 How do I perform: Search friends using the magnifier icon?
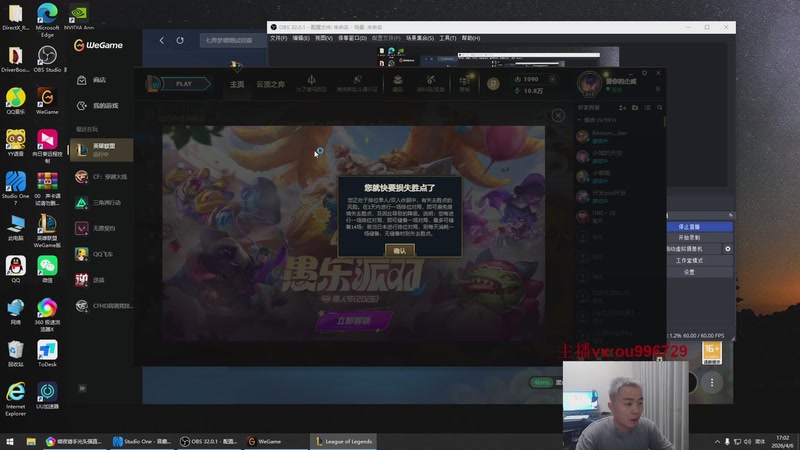tap(660, 108)
